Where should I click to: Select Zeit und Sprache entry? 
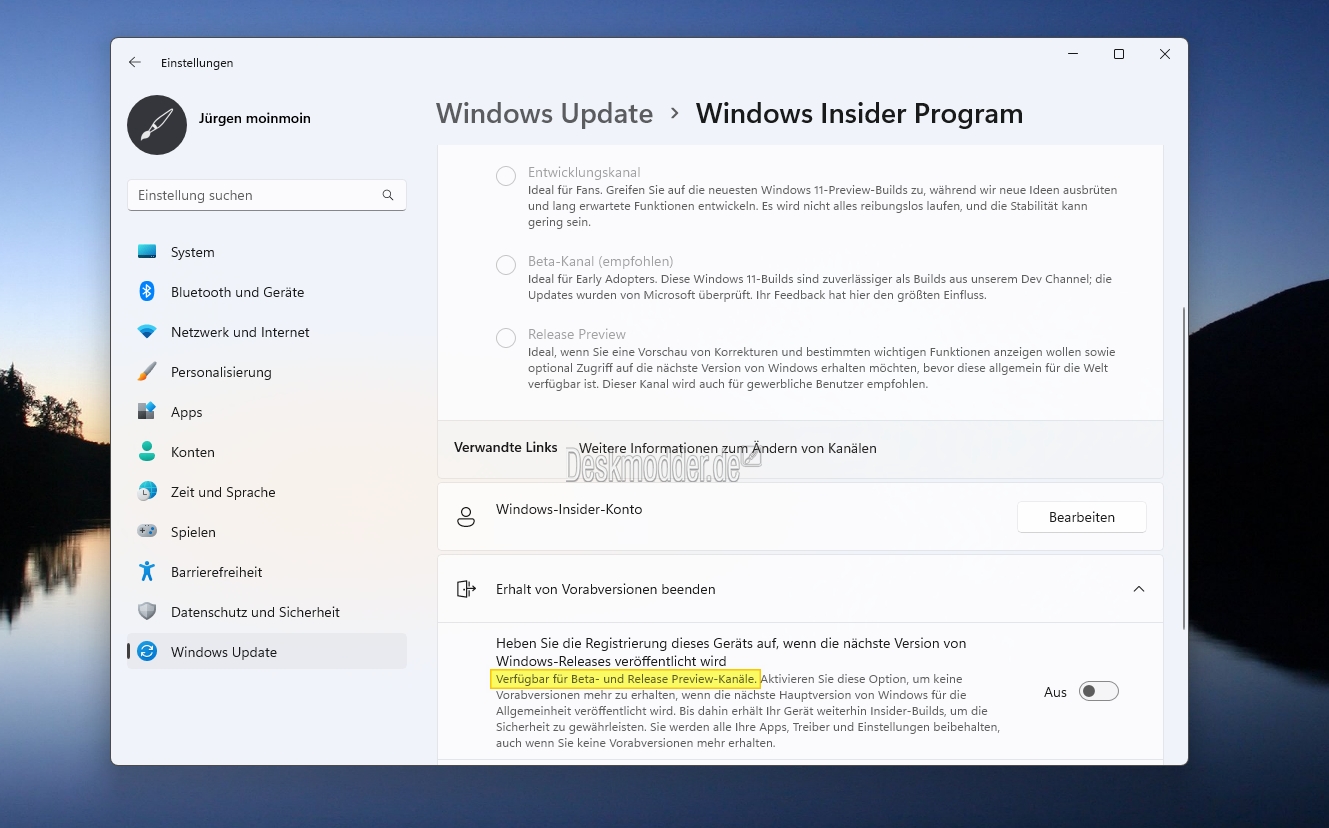(267, 492)
